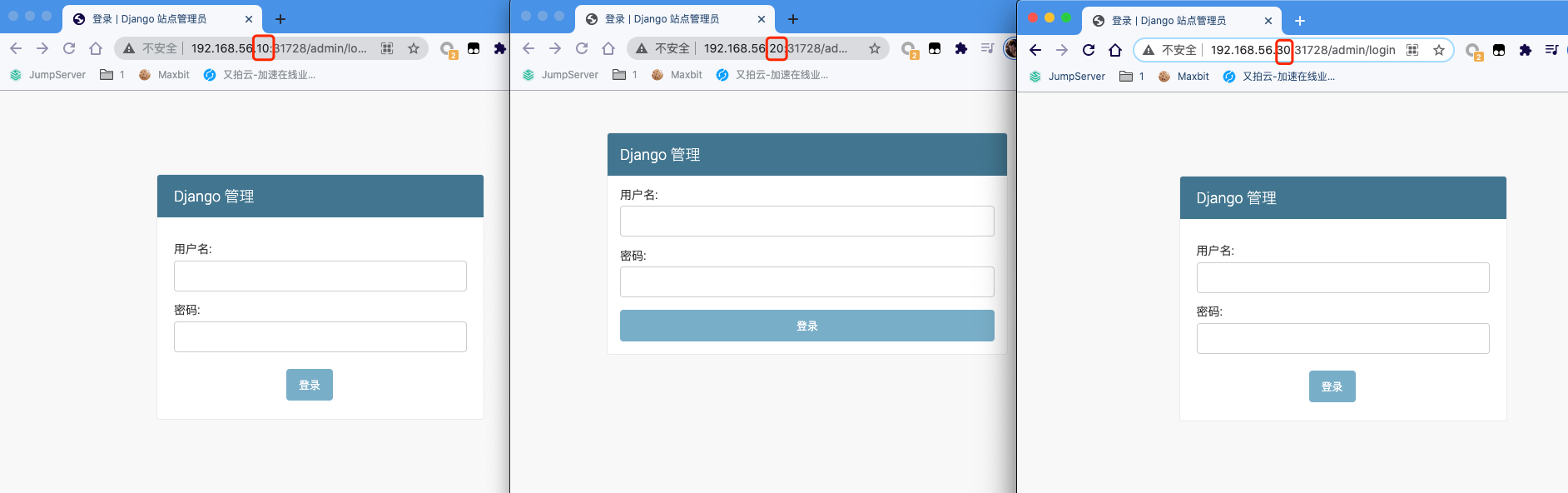Click the address bar URL in right window

(x=1303, y=50)
